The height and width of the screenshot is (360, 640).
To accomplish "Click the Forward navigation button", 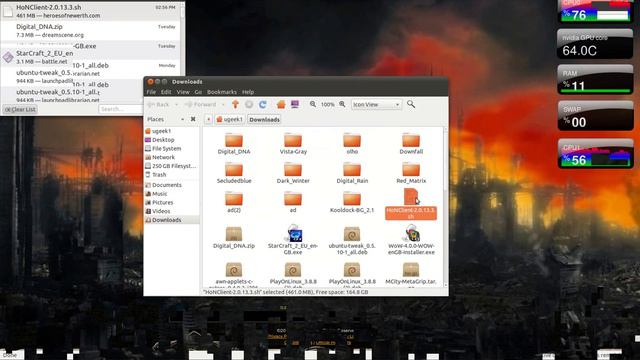I will coord(201,105).
